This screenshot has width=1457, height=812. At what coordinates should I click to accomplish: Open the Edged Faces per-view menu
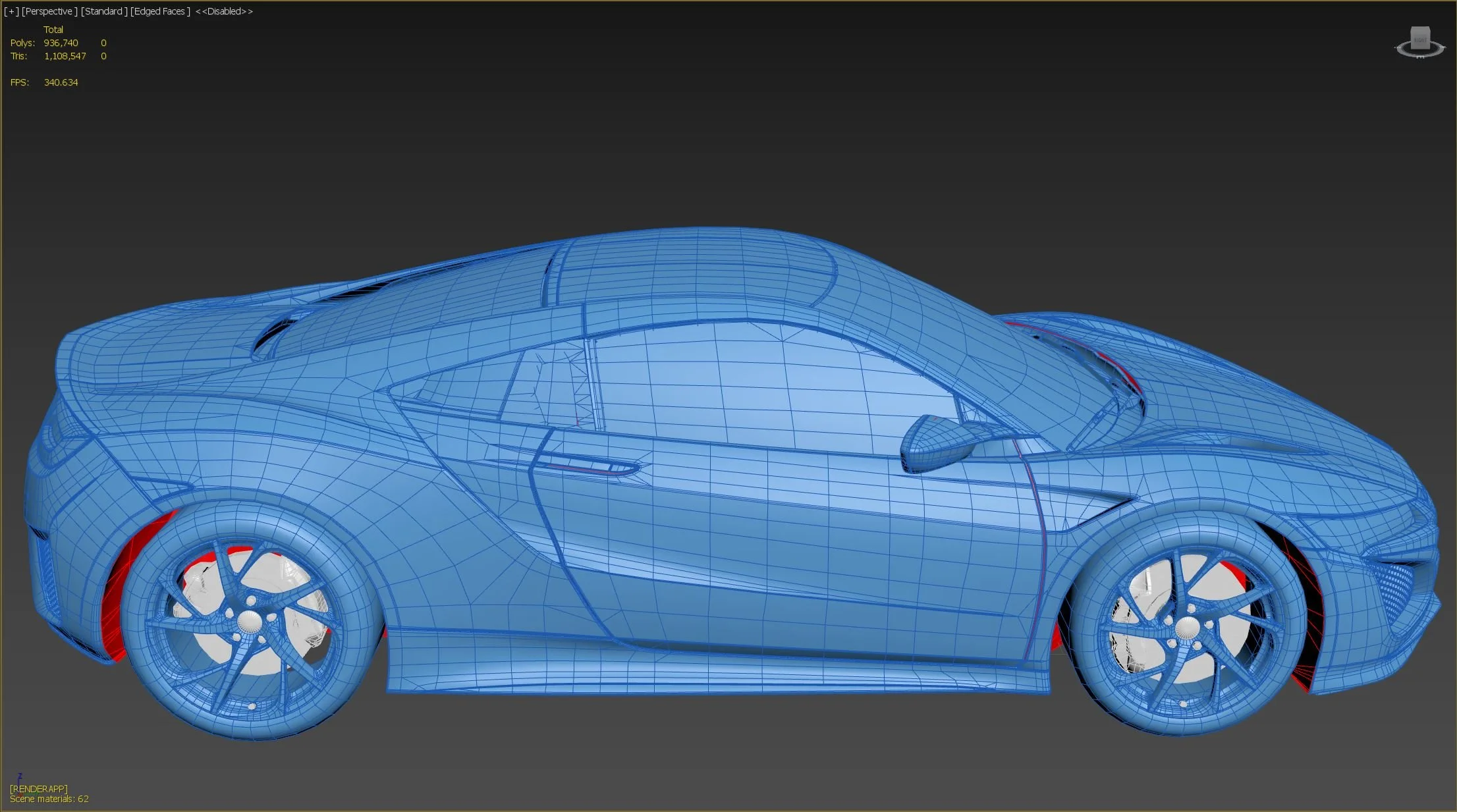coord(160,11)
